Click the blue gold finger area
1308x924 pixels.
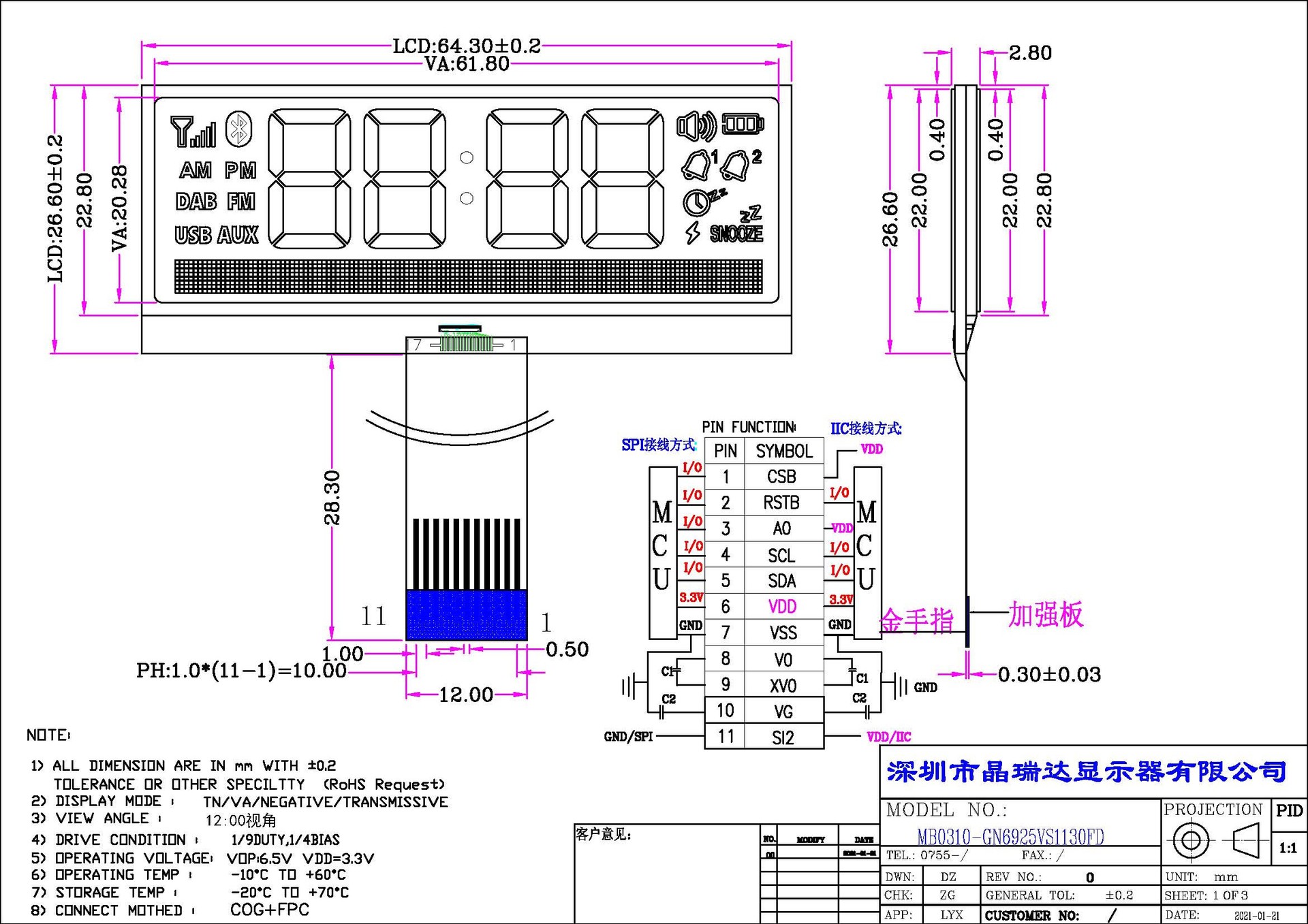point(466,615)
